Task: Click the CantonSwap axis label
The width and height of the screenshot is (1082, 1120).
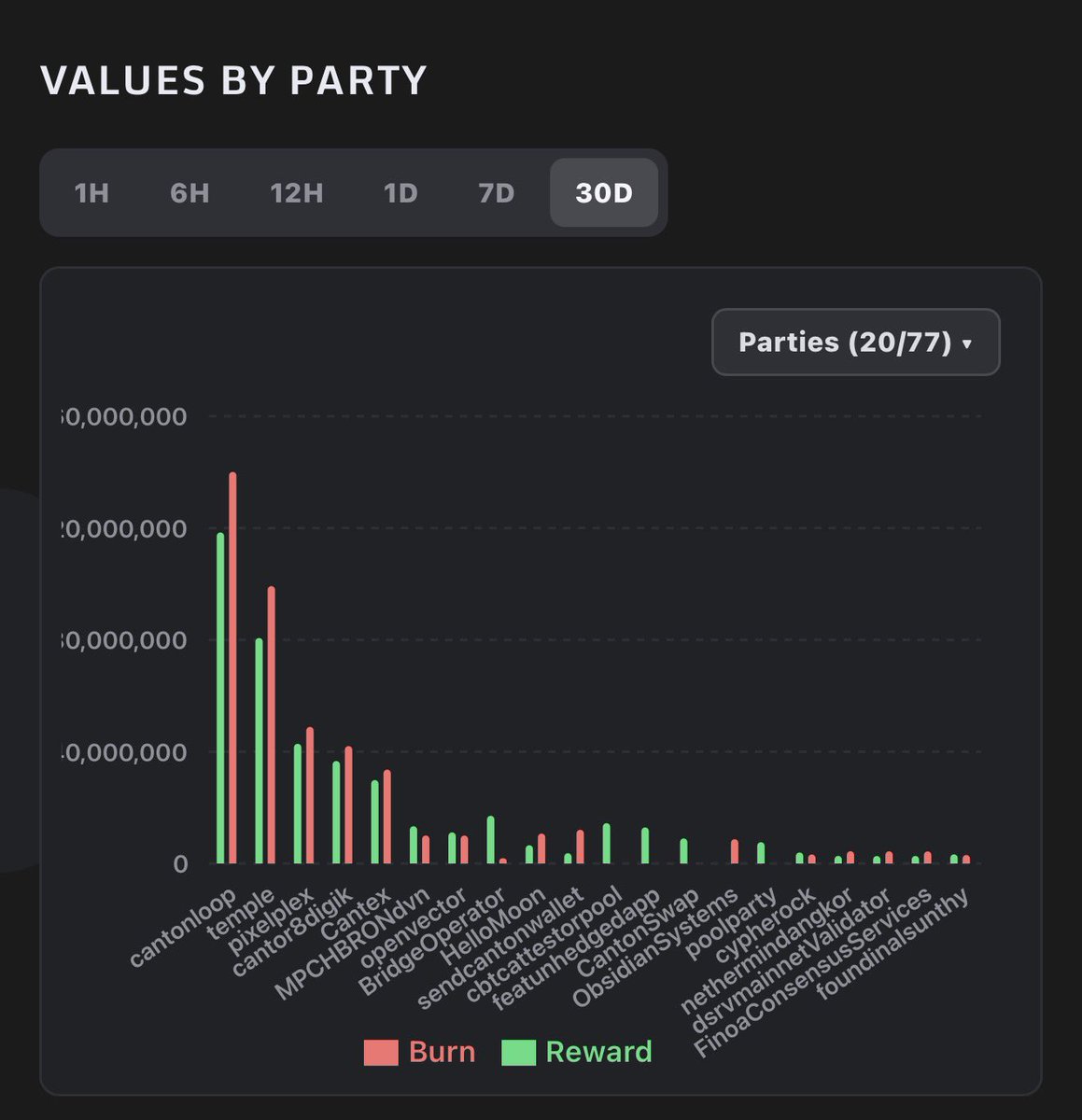Action: click(638, 931)
